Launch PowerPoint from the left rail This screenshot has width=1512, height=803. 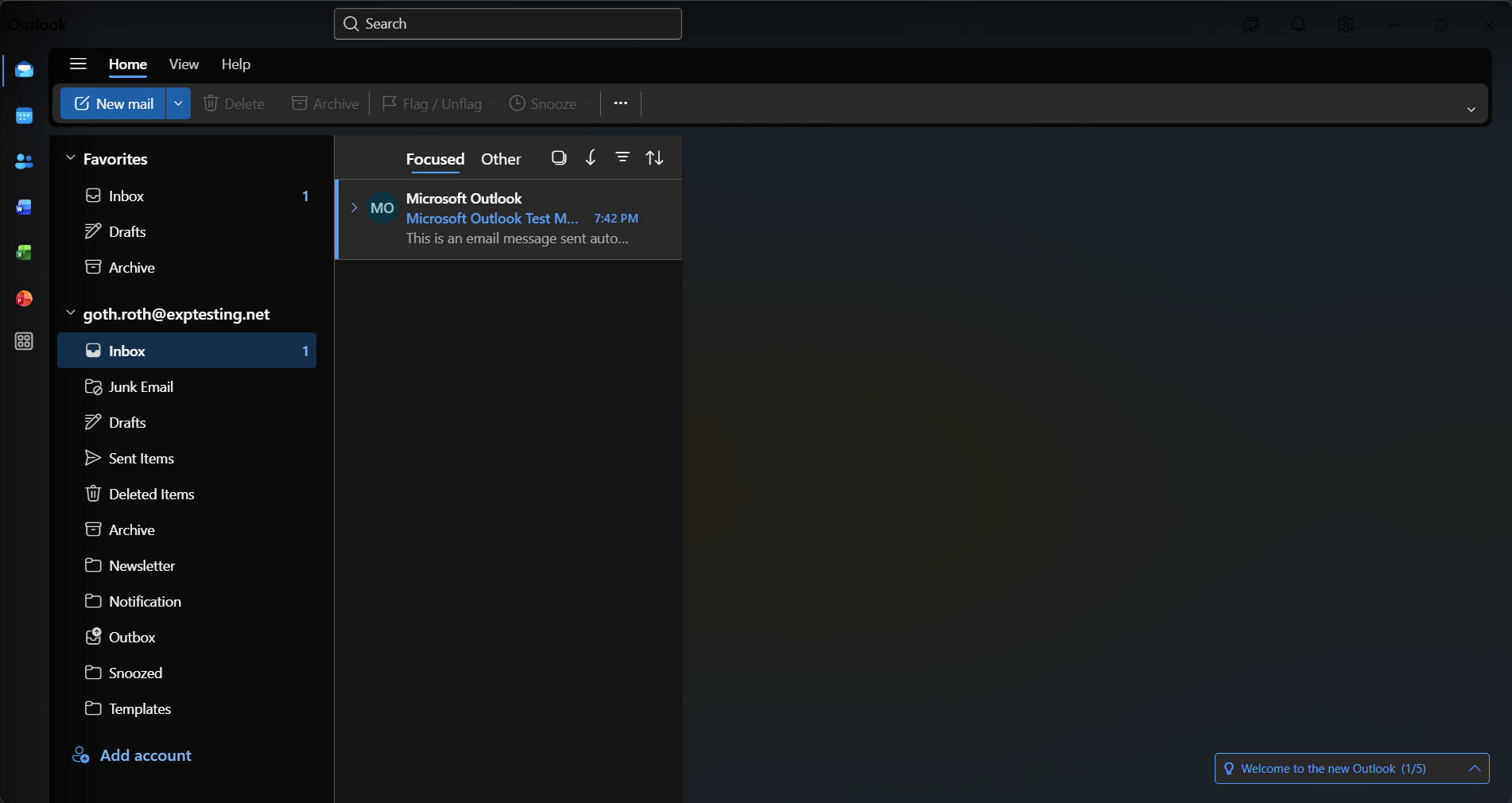(x=24, y=298)
